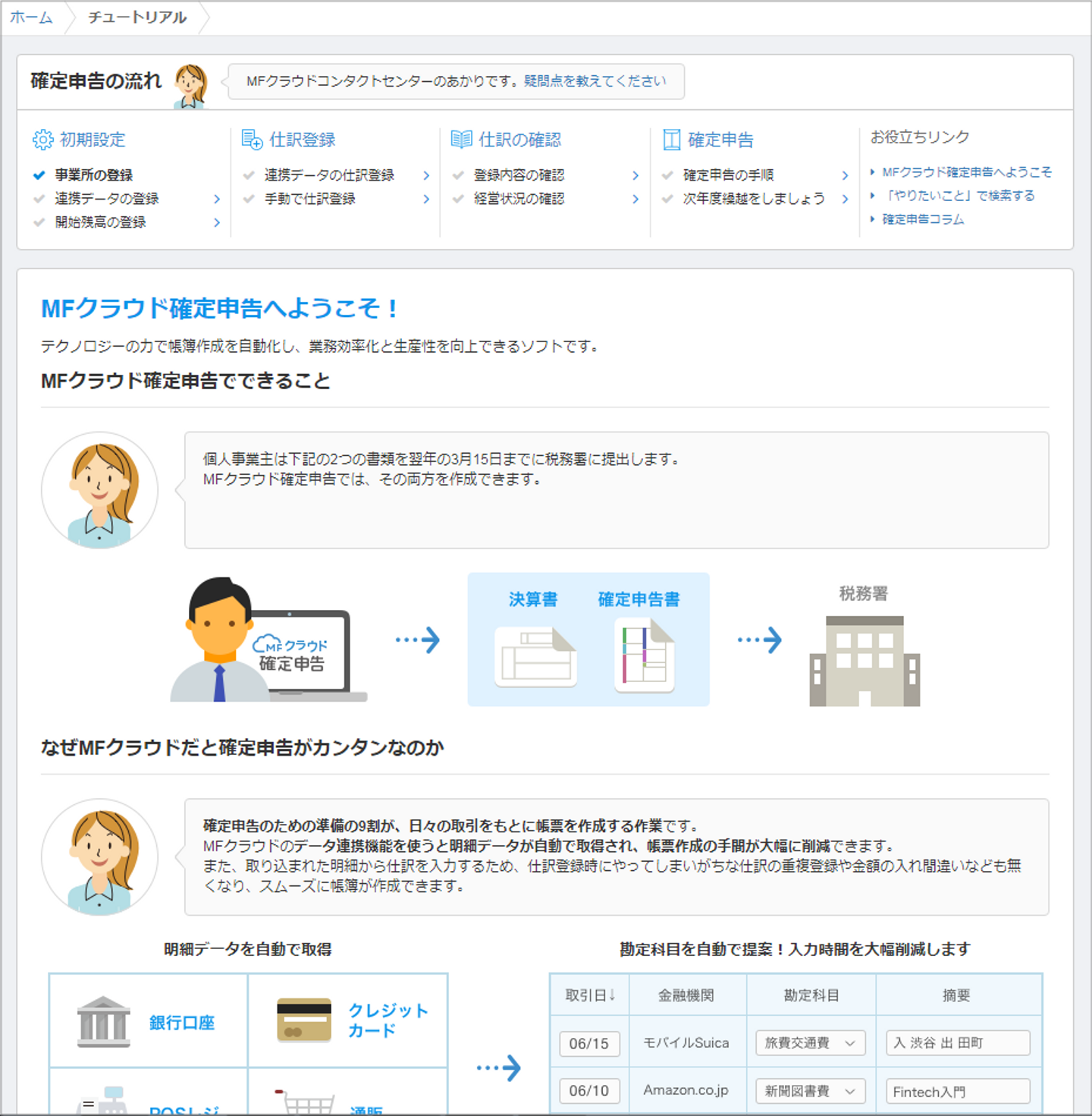Open the 新聞図書費 account dropdown

[810, 1091]
